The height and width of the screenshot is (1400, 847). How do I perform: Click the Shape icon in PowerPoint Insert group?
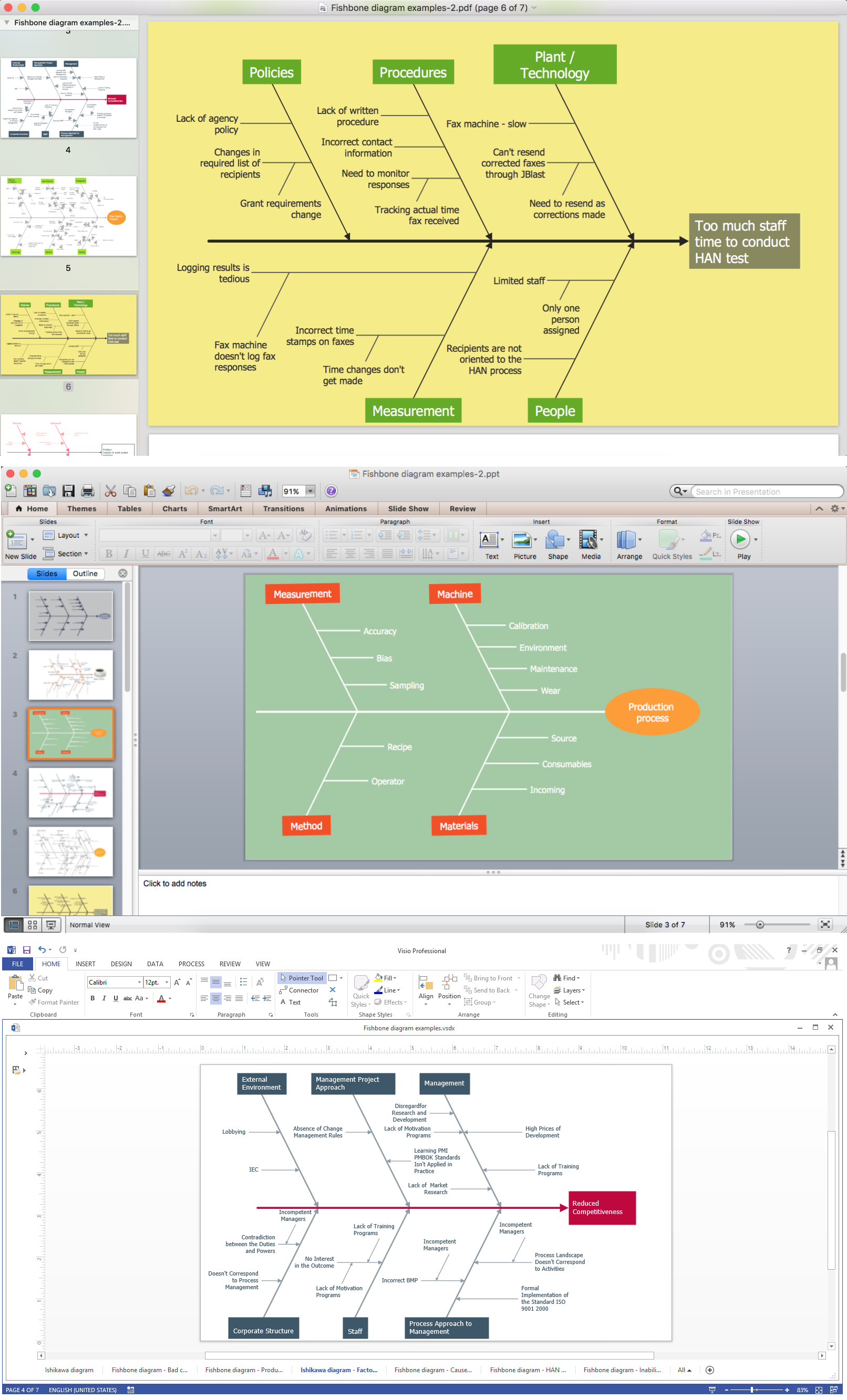click(x=555, y=540)
